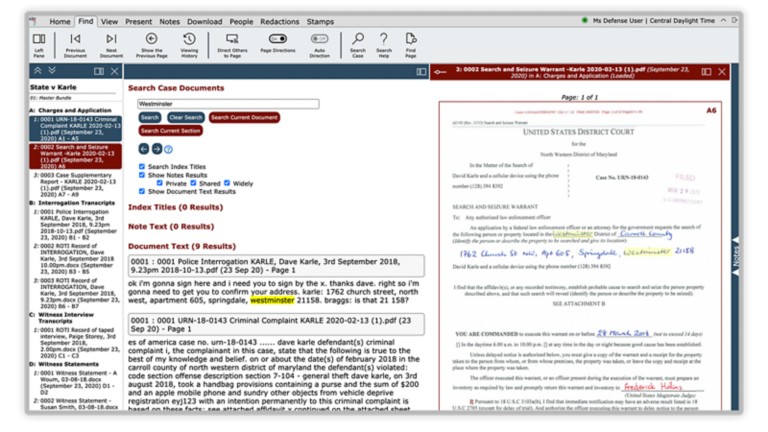The image size is (768, 432).
Task: Open result 0001 Police Interrogation KARLE Page 1
Action: pyautogui.click(x=276, y=266)
